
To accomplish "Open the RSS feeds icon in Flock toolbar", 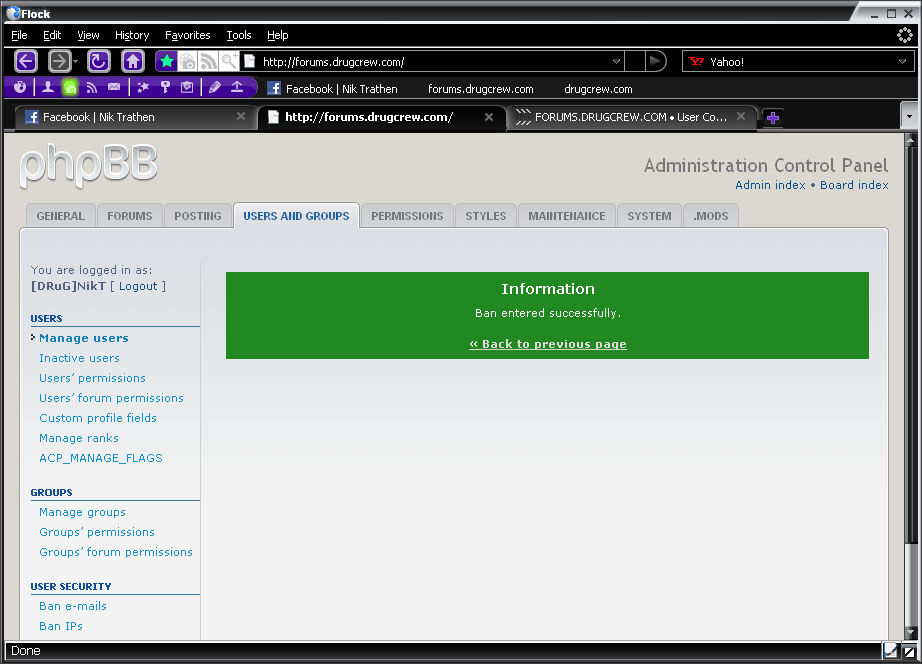I will pos(92,88).
